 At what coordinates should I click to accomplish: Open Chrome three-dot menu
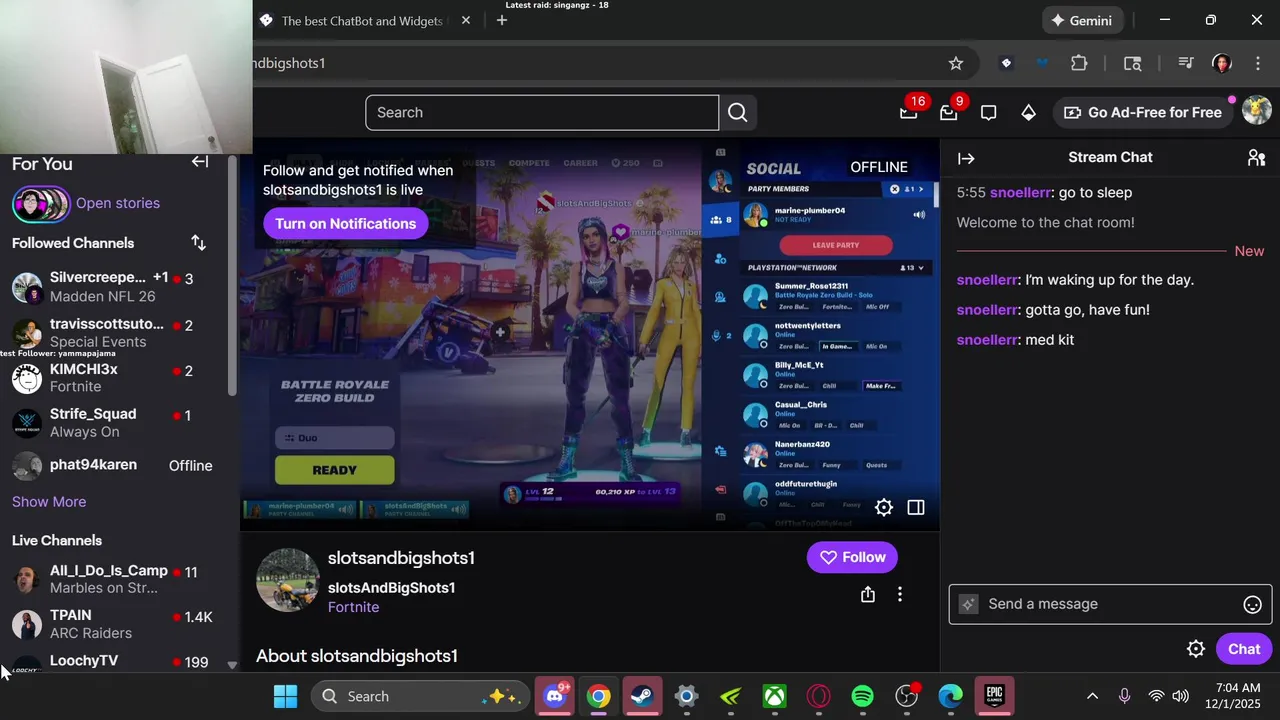pyautogui.click(x=1257, y=63)
